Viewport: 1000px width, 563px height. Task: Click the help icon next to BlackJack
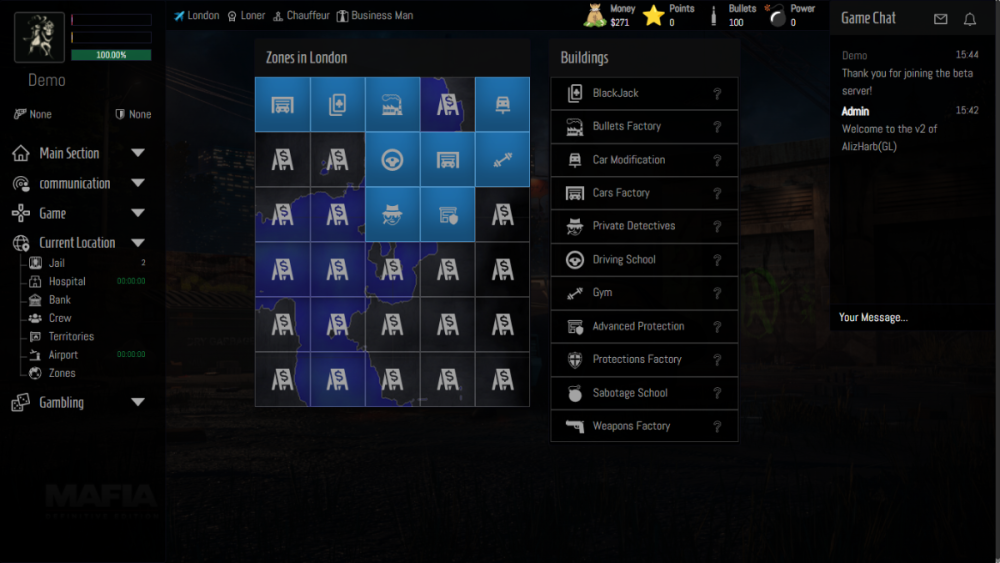tap(717, 94)
